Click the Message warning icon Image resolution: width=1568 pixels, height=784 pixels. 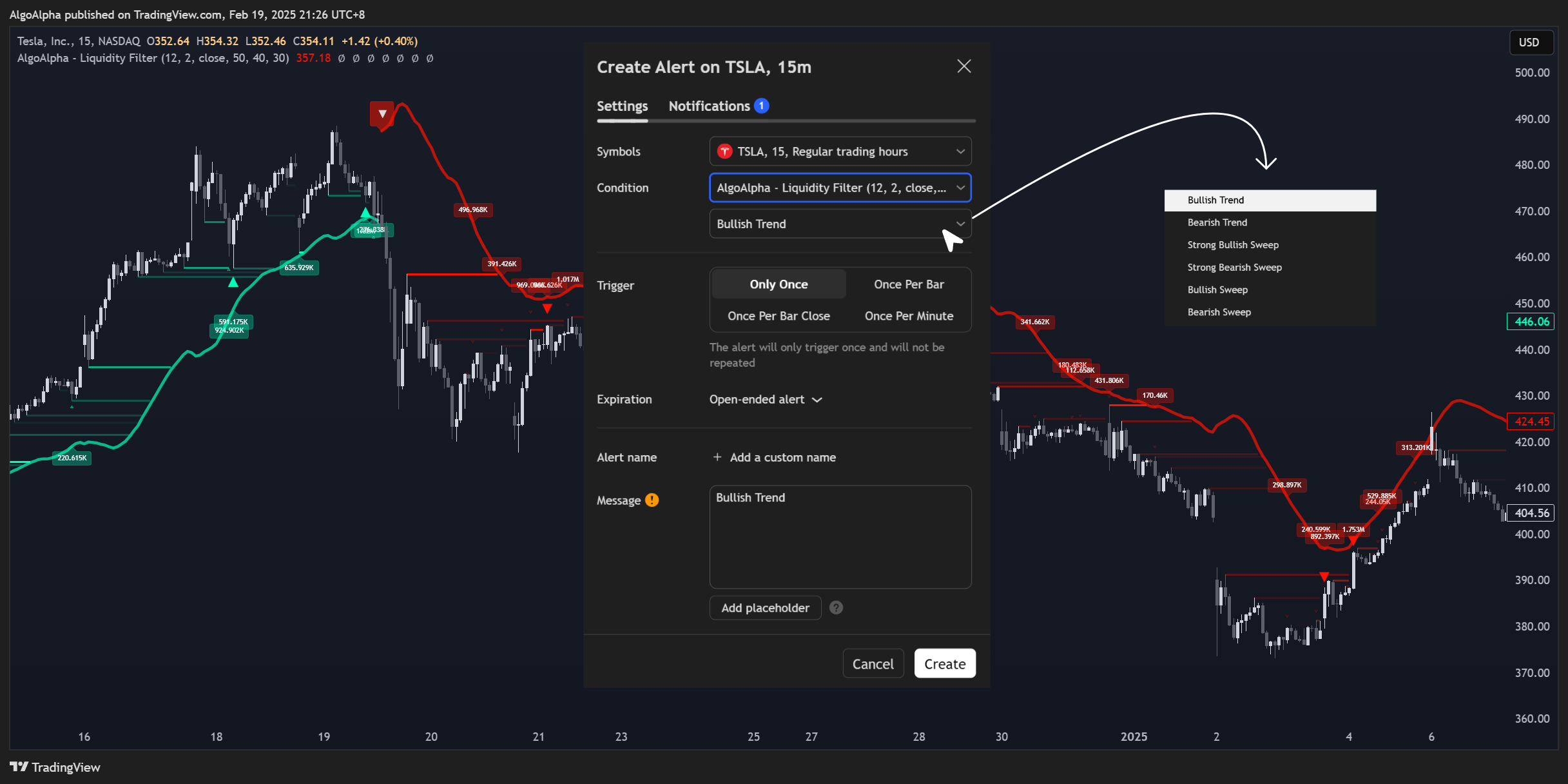tap(652, 500)
